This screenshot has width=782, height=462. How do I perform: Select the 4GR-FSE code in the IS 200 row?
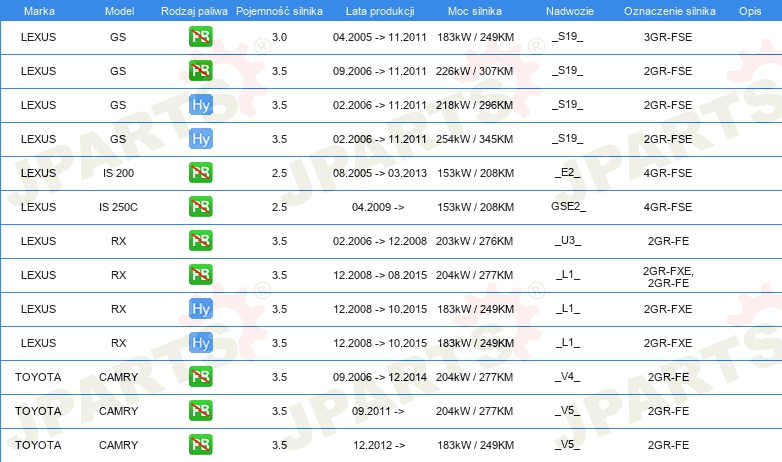pyautogui.click(x=668, y=173)
